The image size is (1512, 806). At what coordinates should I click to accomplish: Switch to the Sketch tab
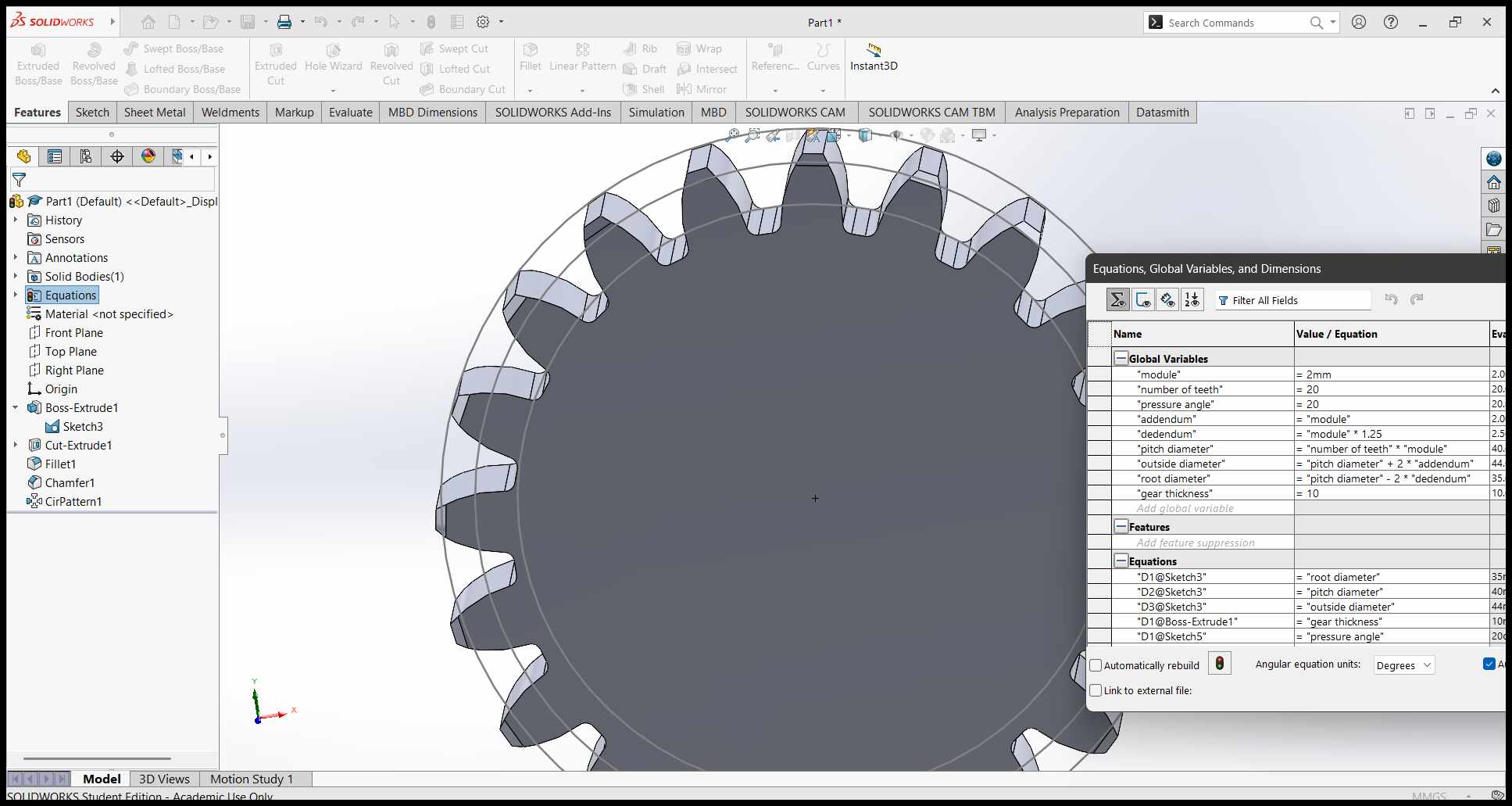point(92,113)
